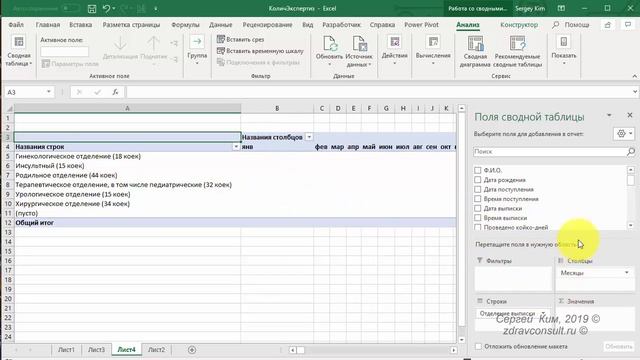The image size is (640, 360).
Task: Click the search magnifier in fields pane
Action: (x=631, y=151)
